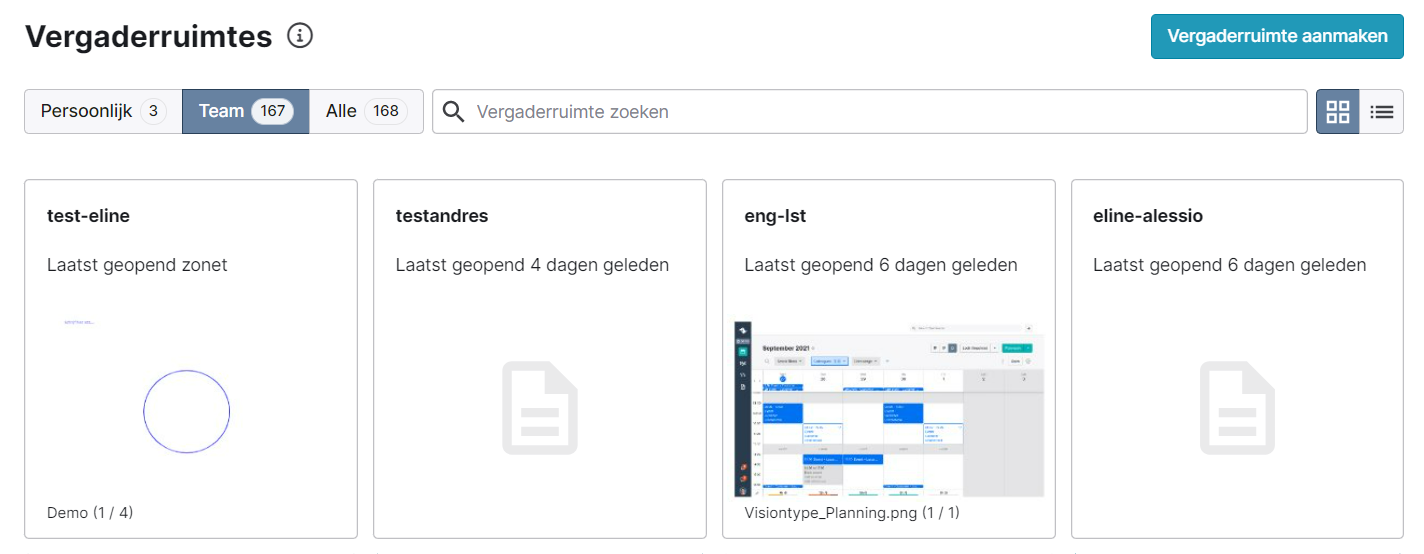Switch to list view layout
This screenshot has height=554, width=1424.
1381,112
